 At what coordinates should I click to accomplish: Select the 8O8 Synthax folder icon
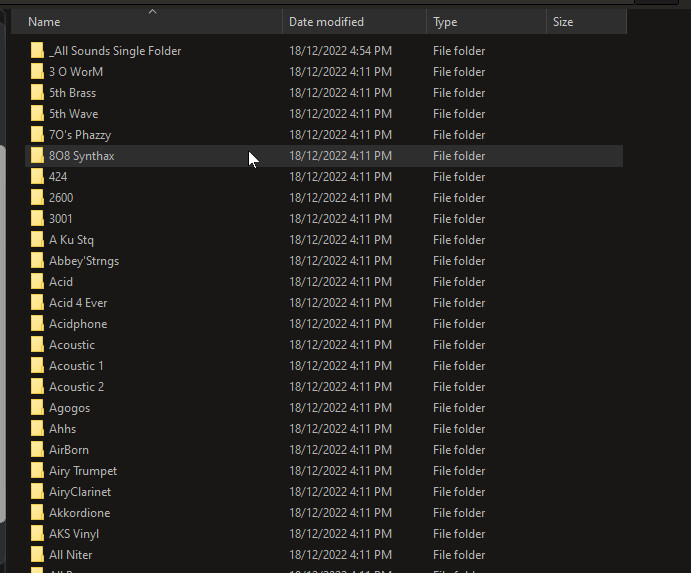(x=37, y=156)
